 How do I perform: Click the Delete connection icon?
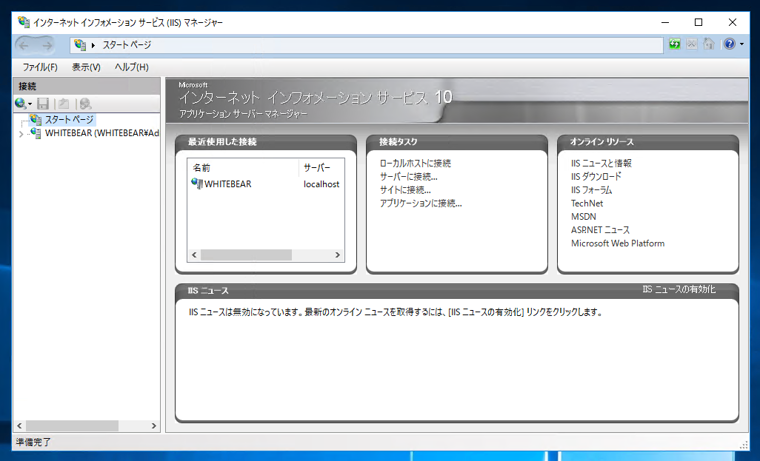pyautogui.click(x=85, y=103)
